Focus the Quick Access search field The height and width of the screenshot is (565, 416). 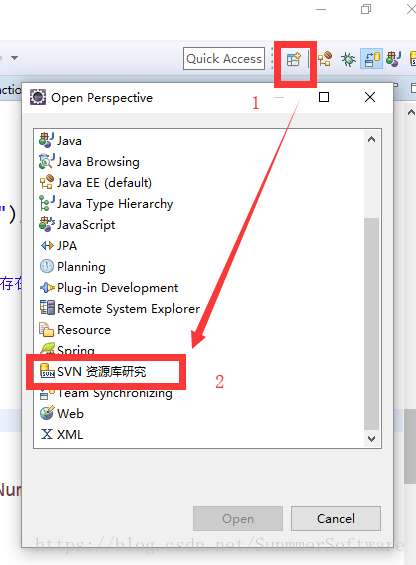[224, 58]
